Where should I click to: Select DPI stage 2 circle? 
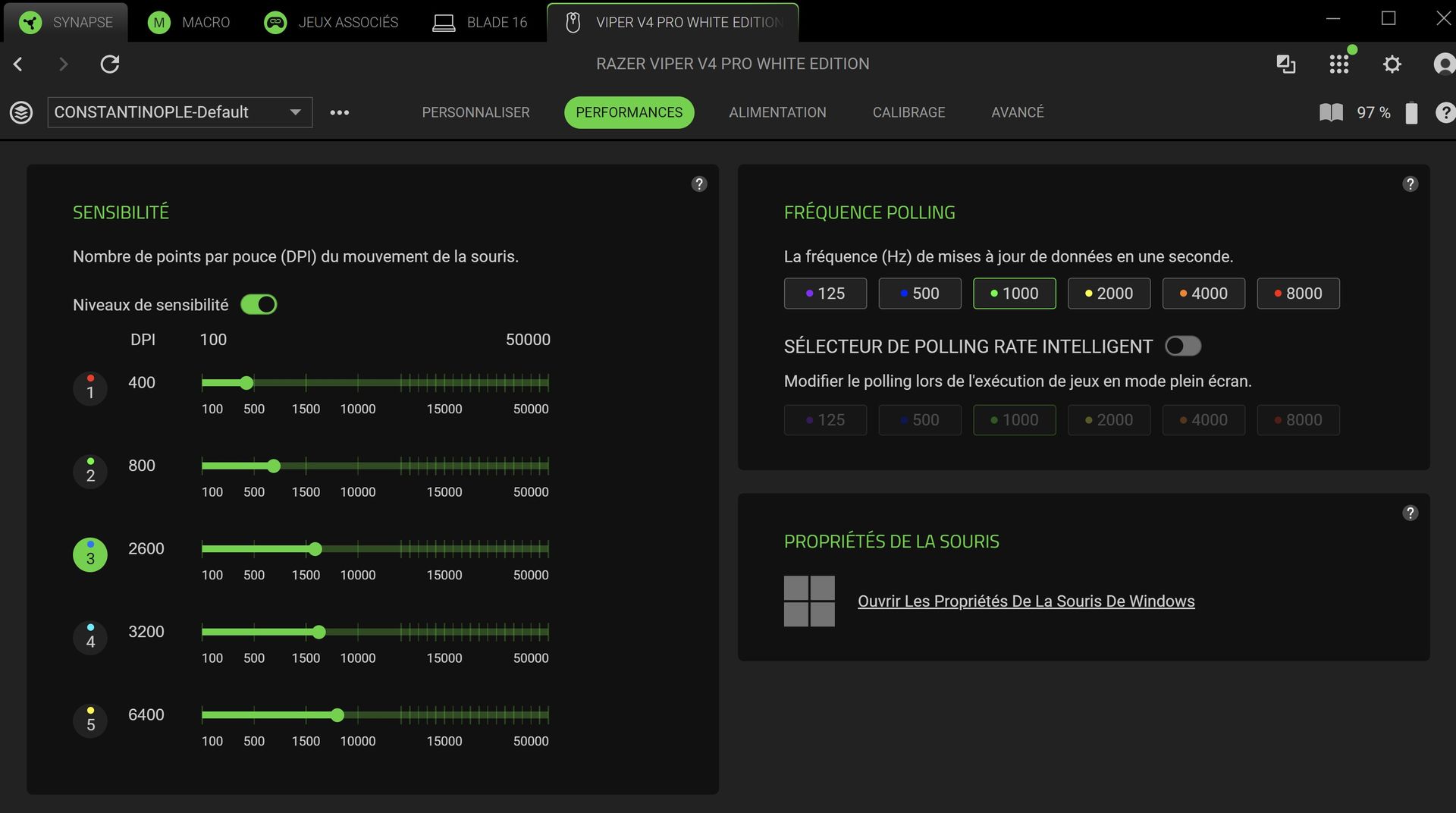pos(90,472)
